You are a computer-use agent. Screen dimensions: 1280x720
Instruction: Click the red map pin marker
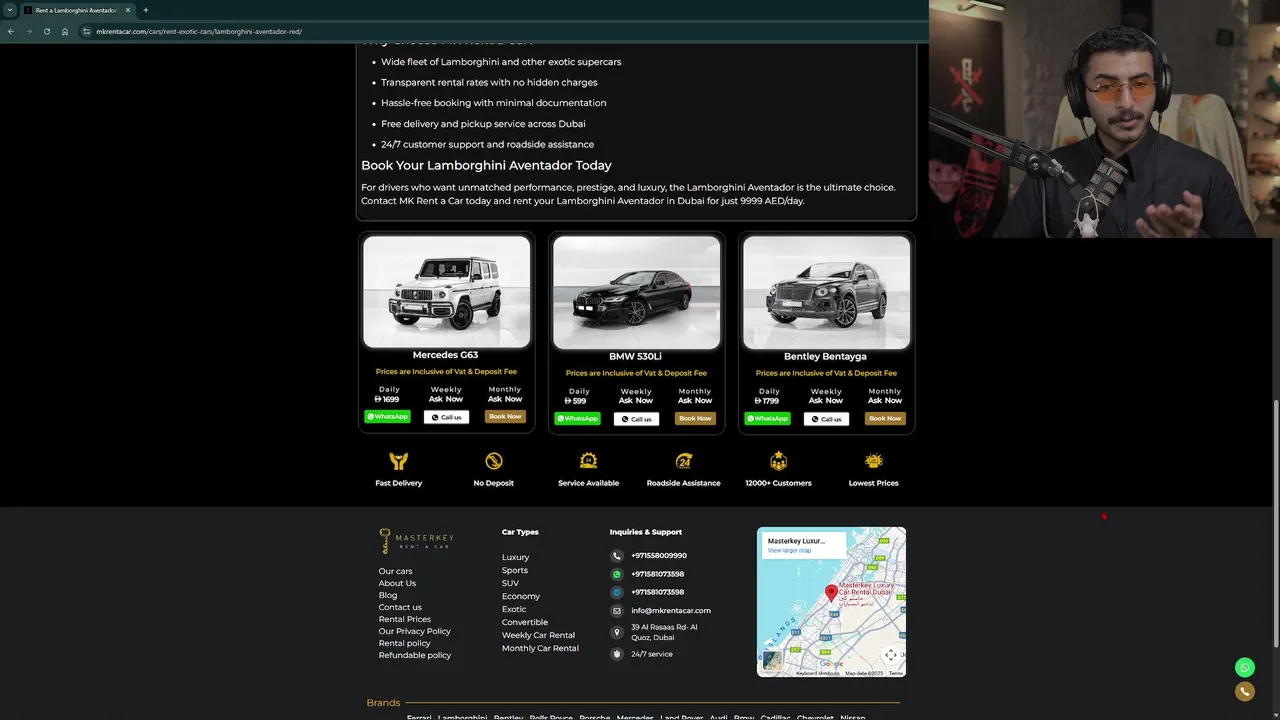click(831, 593)
